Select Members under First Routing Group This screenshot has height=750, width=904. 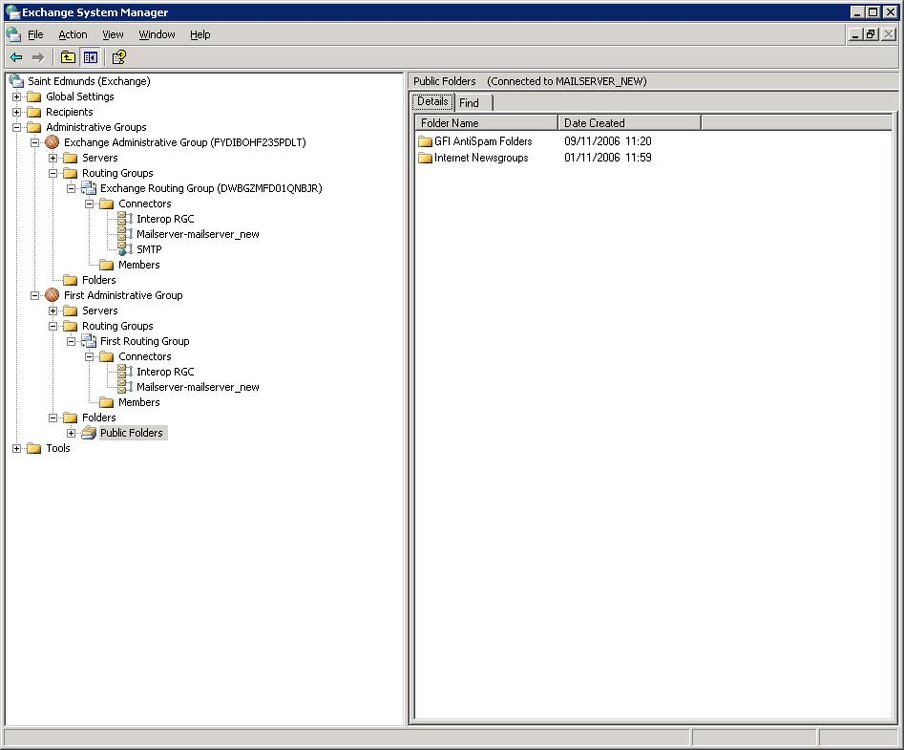139,402
